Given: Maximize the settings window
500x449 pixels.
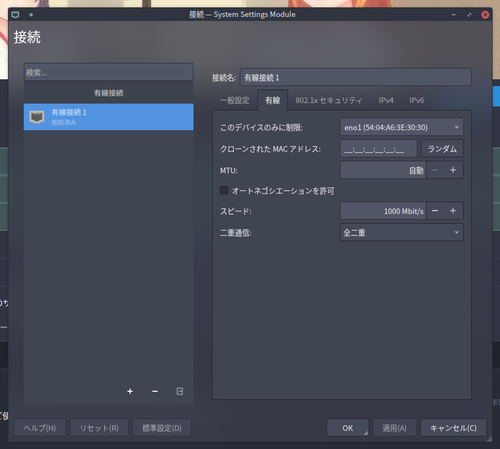Looking at the screenshot, I should coord(469,15).
